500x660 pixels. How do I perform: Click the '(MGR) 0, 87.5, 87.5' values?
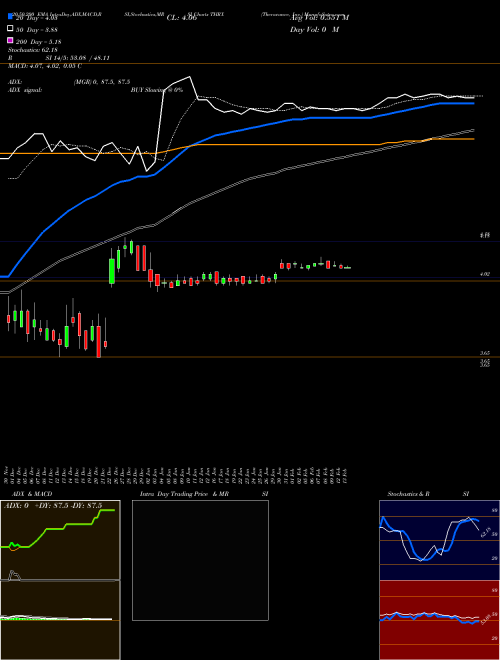(x=102, y=82)
